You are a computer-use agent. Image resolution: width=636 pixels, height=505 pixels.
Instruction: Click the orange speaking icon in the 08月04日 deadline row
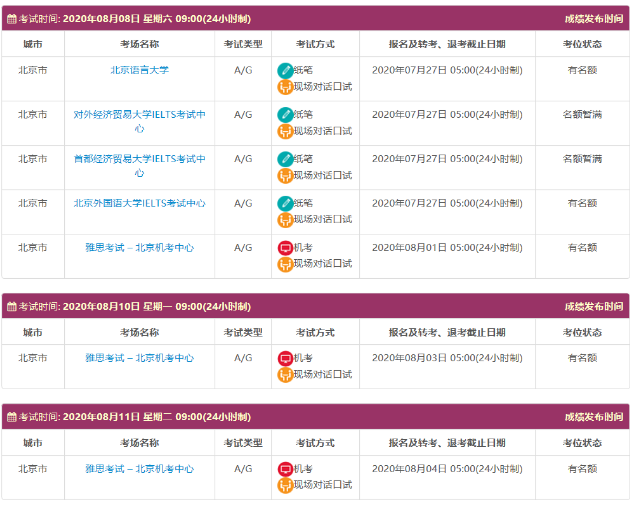(285, 485)
